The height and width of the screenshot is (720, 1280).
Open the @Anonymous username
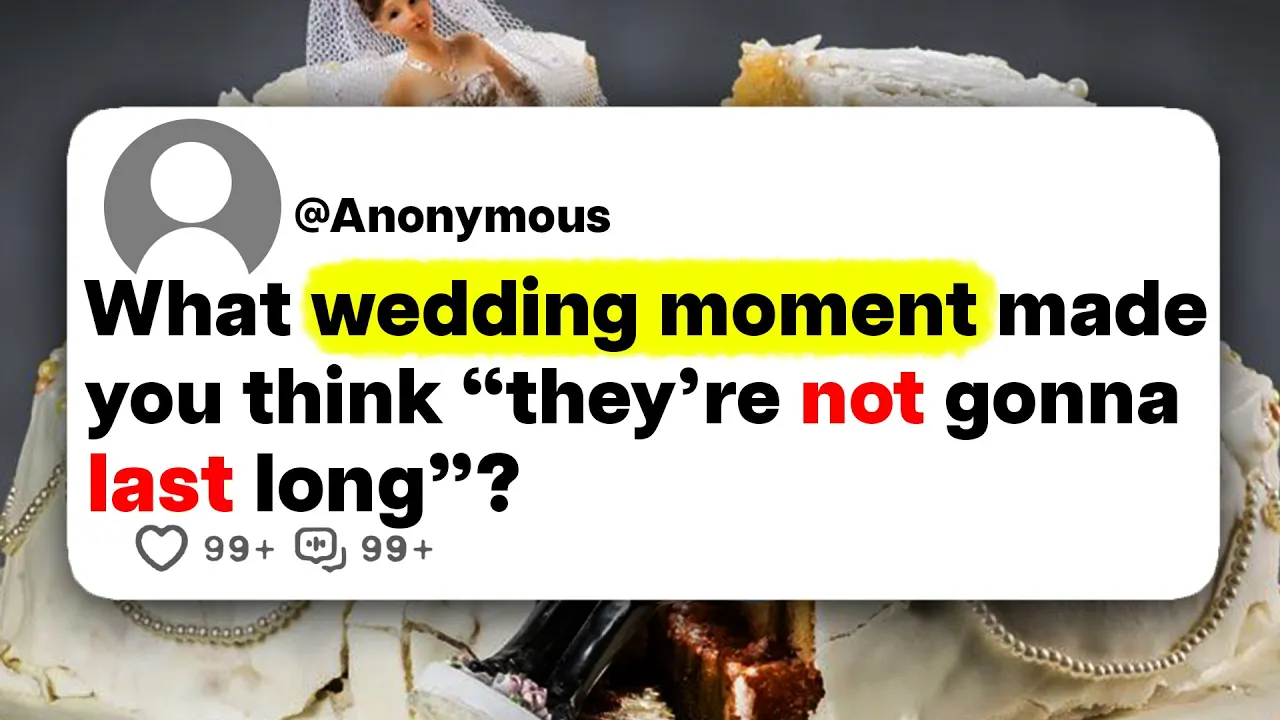pos(452,216)
